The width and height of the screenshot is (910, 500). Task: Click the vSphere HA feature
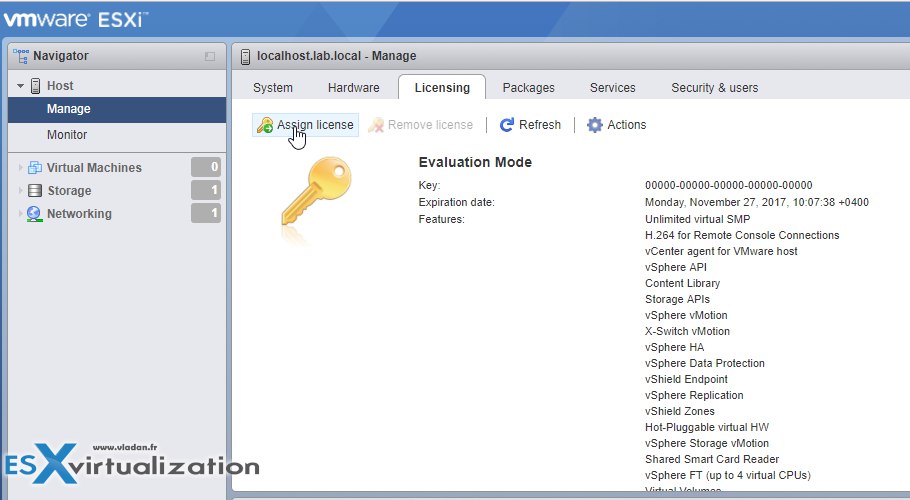tap(674, 347)
